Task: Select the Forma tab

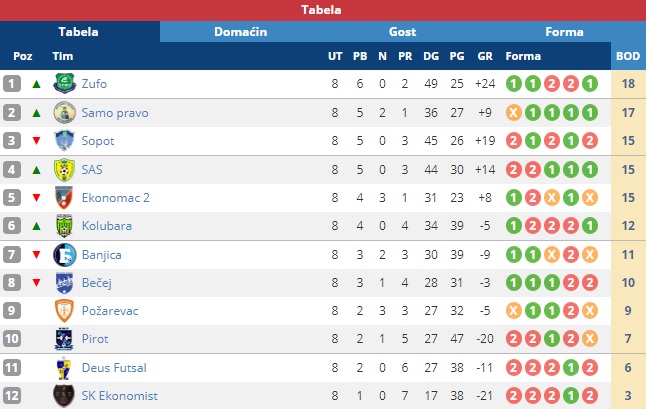Action: [x=564, y=32]
